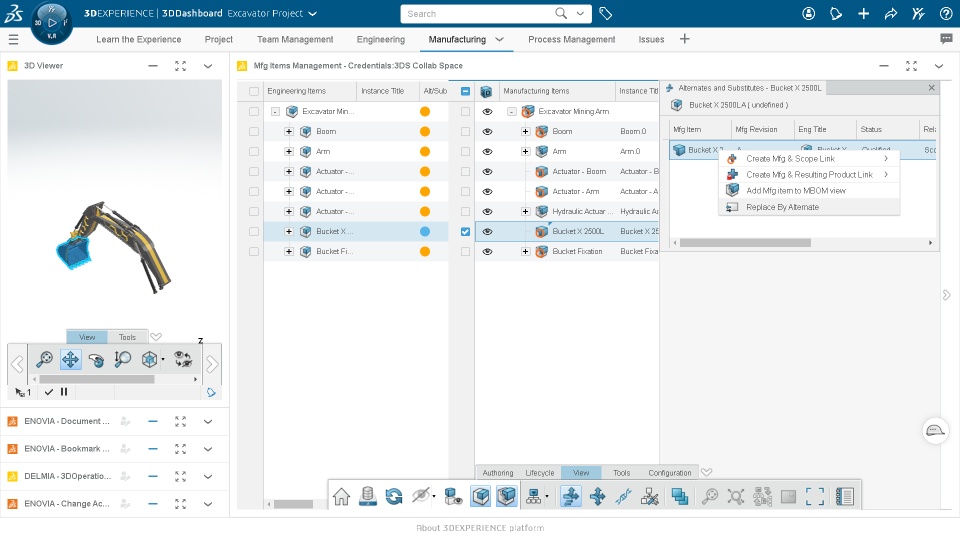Toggle visibility eye for Bucket Fixation
This screenshot has height=540, width=960.
pyautogui.click(x=487, y=252)
